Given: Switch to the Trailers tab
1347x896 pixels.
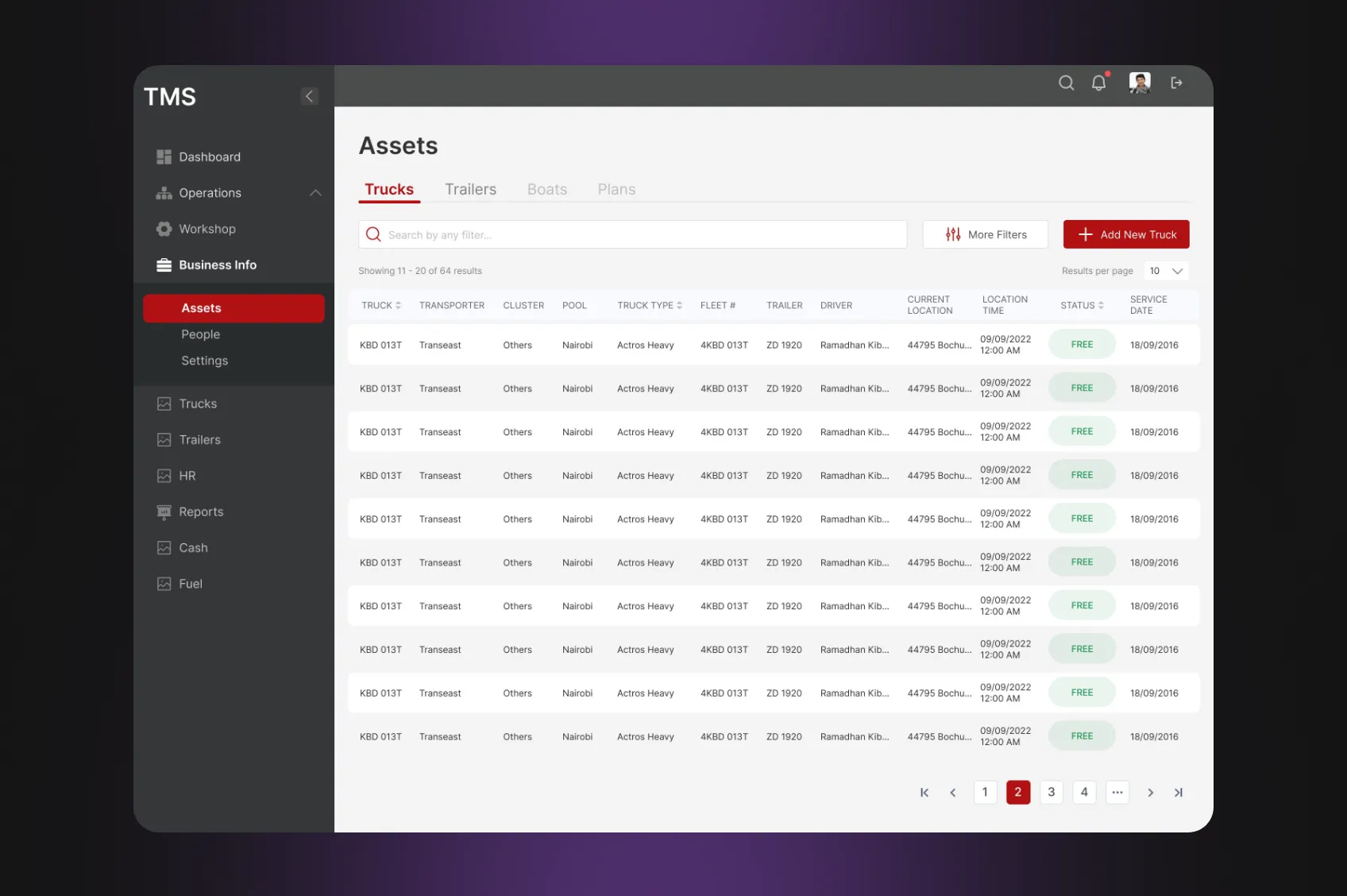Looking at the screenshot, I should [470, 189].
